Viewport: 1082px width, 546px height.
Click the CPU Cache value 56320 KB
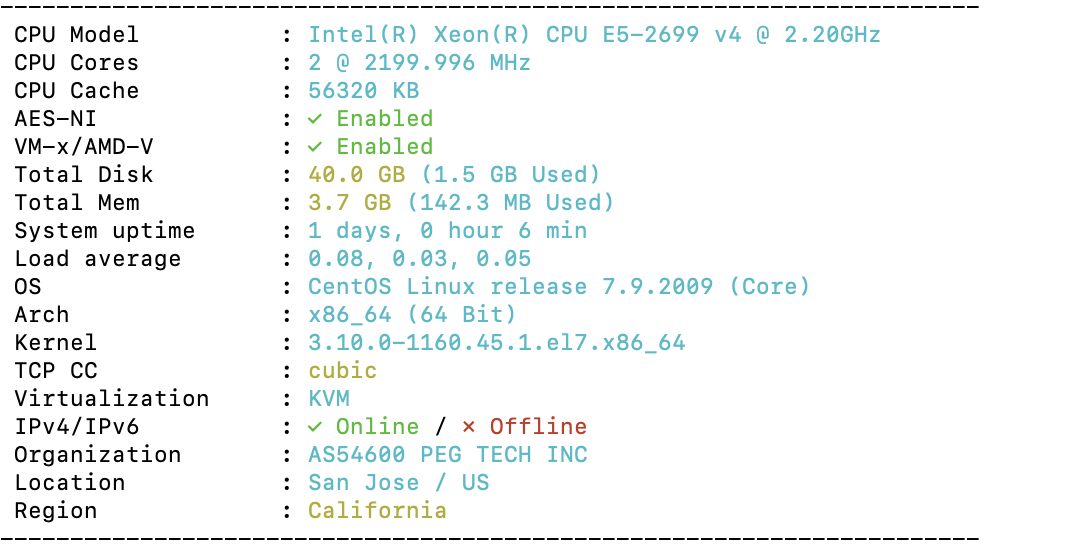point(364,90)
